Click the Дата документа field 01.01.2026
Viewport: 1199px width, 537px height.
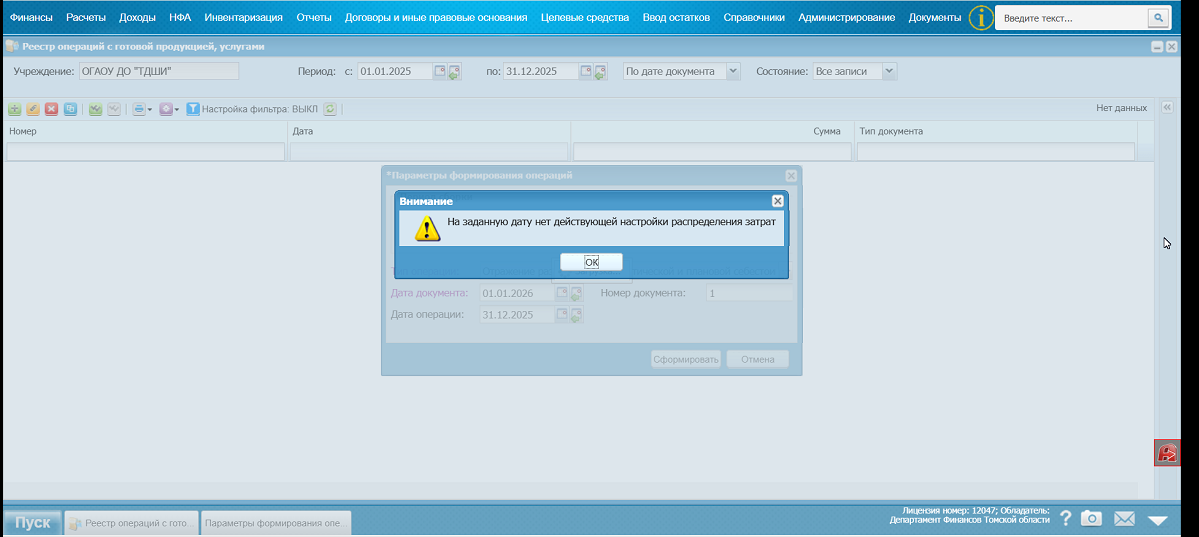click(x=517, y=293)
